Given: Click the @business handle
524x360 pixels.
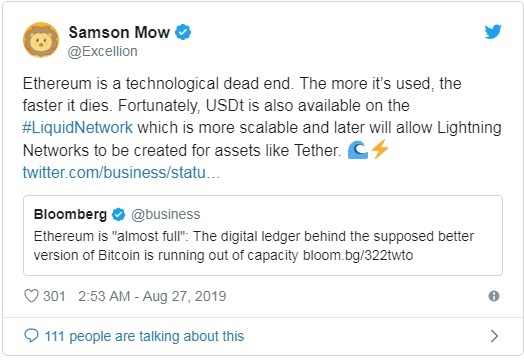Looking at the screenshot, I should click(166, 214).
